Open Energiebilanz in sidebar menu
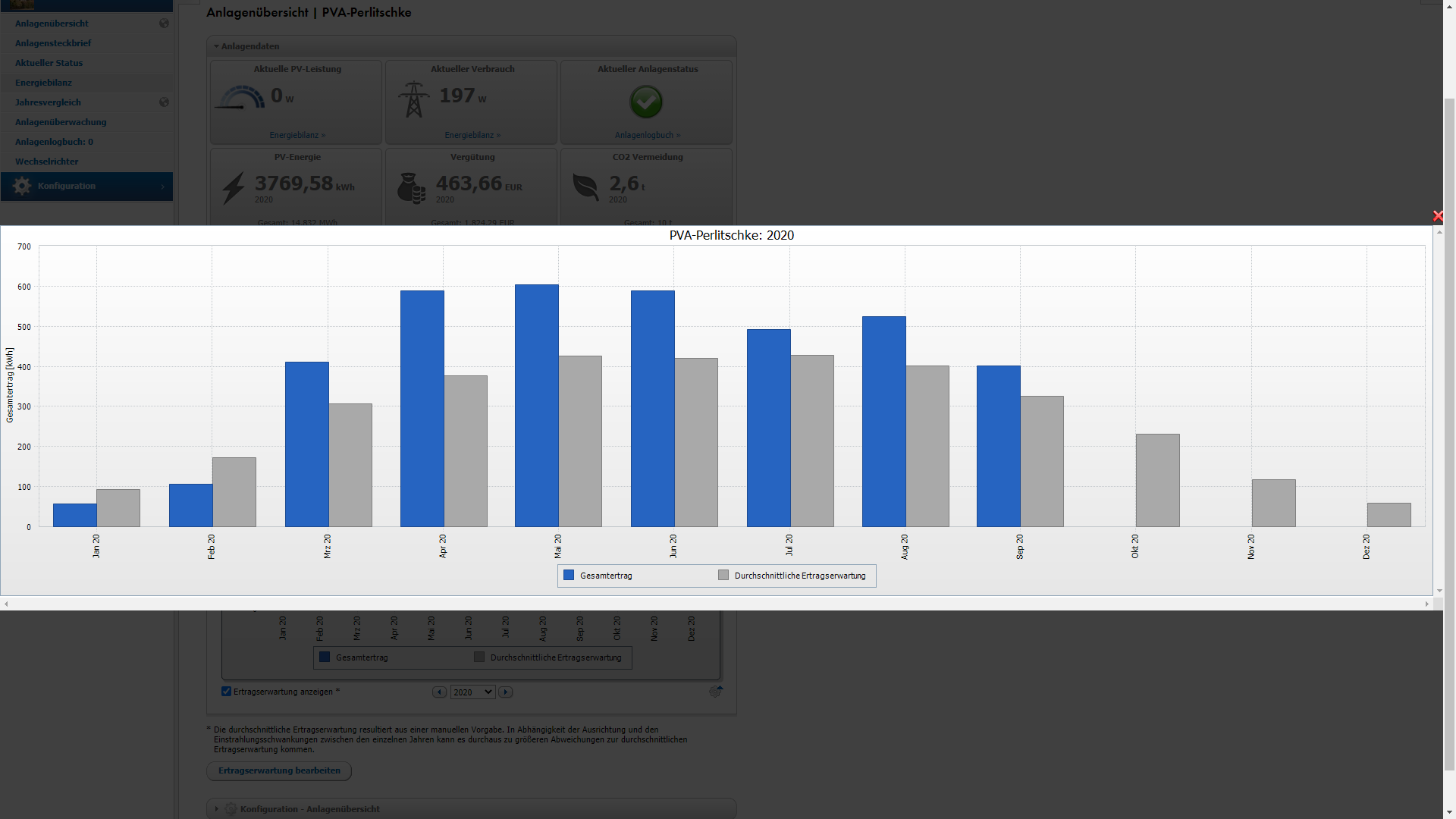 [43, 83]
